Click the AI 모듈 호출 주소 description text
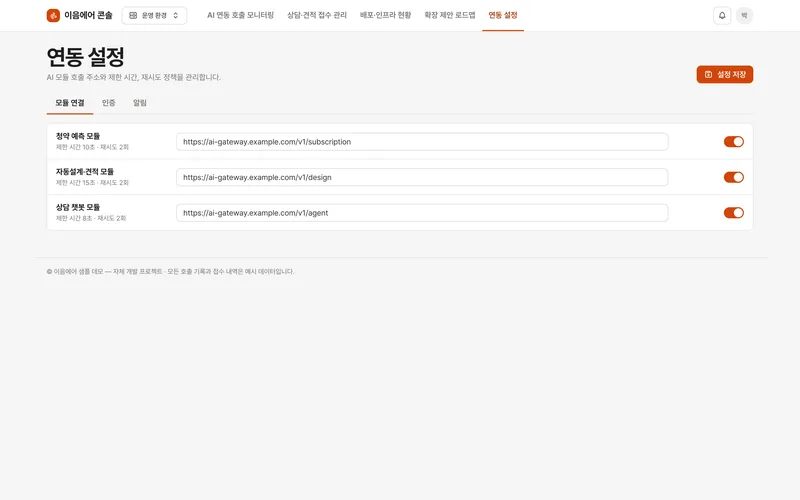The image size is (800, 500). (134, 78)
